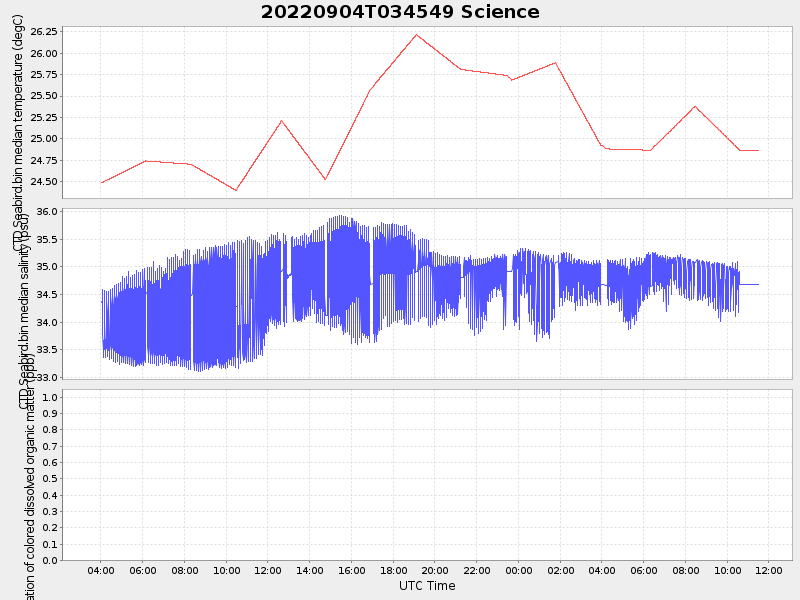Screen dimensions: 800x600
Task: Click the 0.4 tick on the bottom plot
Action: [x=51, y=495]
